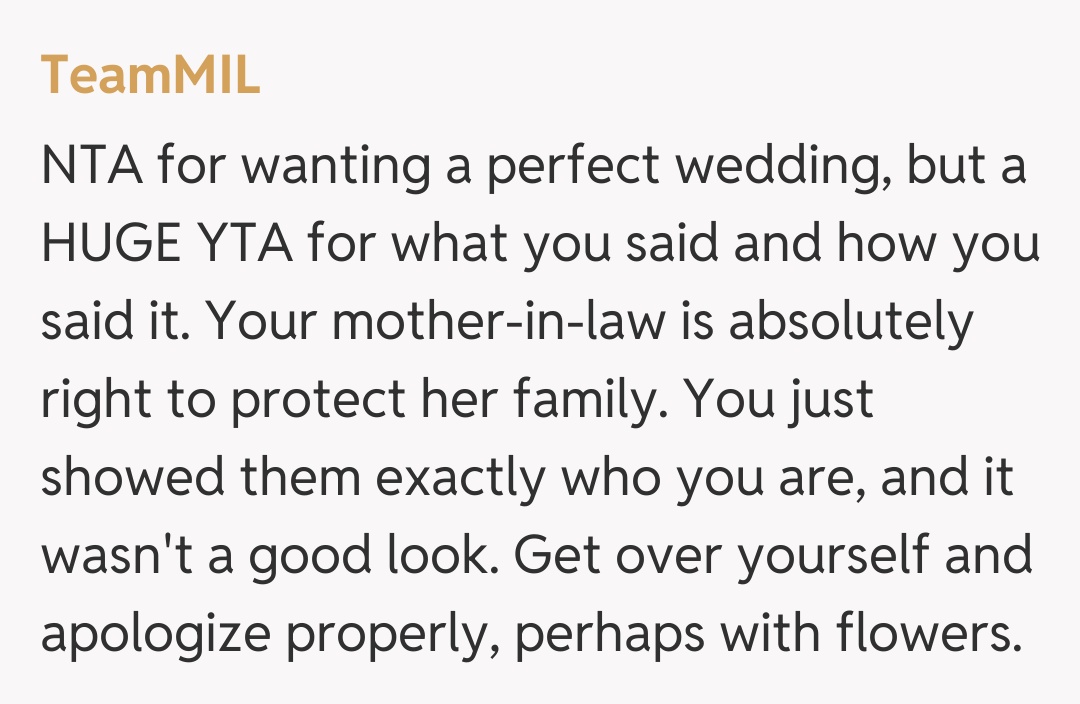This screenshot has width=1080, height=704.
Task: Select the phrase "how you" on line two
Action: tap(938, 244)
